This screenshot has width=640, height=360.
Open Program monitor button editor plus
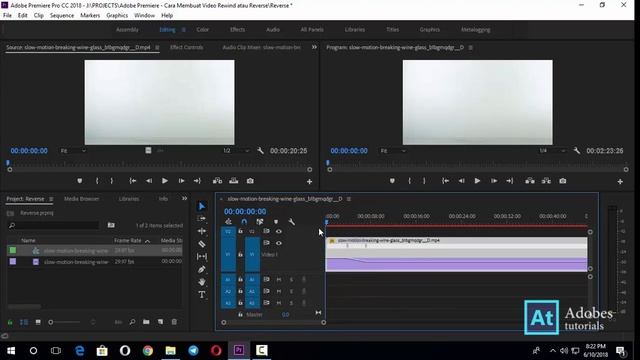(x=620, y=181)
